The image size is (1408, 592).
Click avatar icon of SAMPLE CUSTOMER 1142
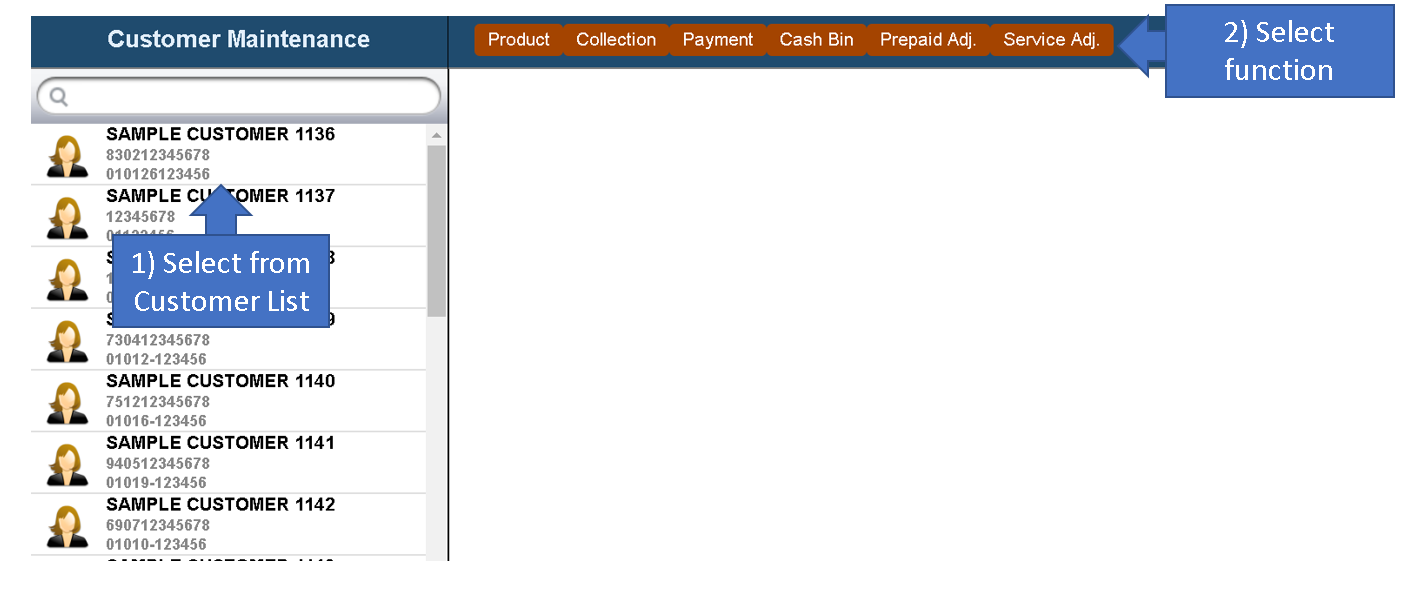[67, 526]
